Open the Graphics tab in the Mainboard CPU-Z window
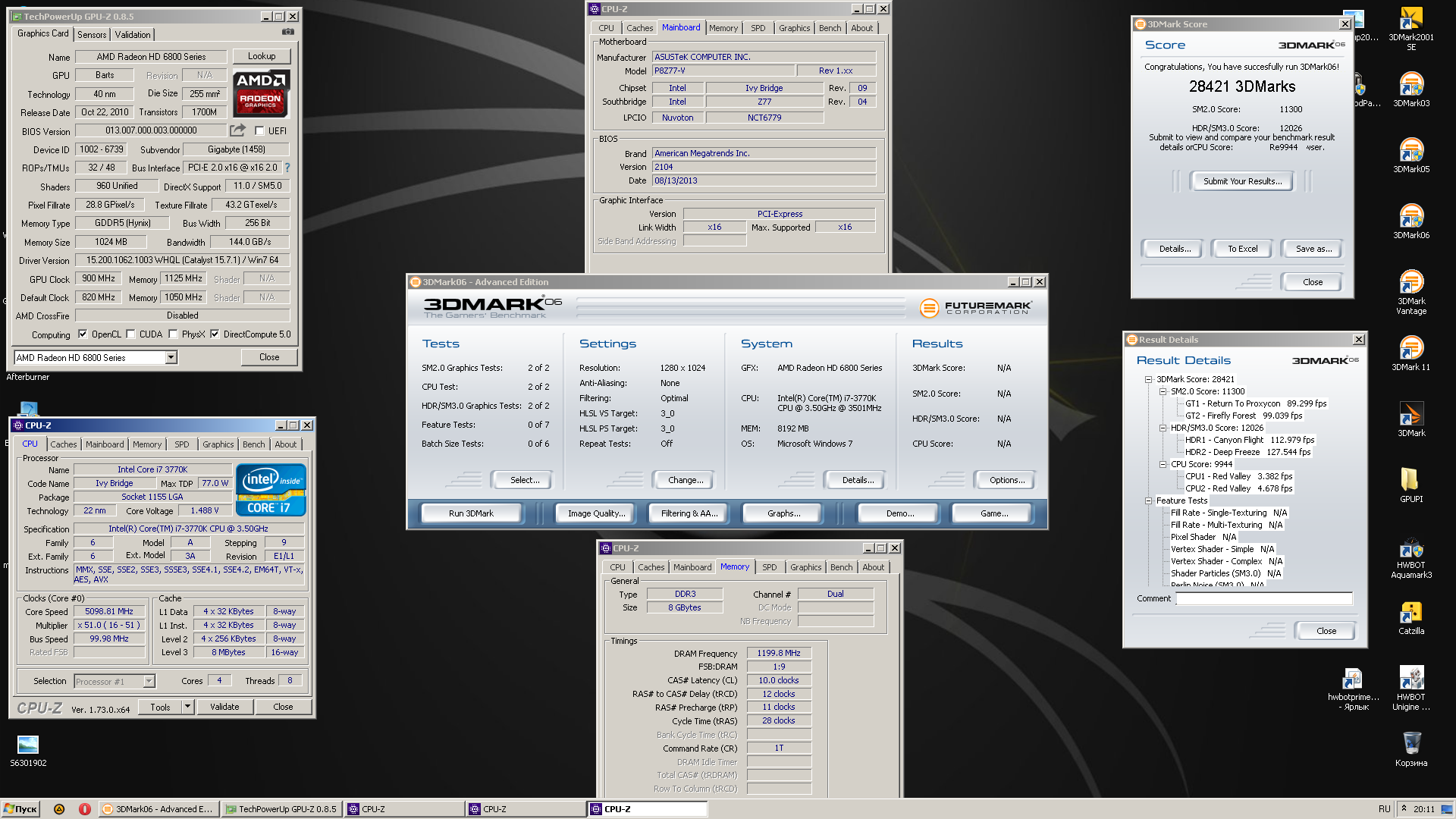The width and height of the screenshot is (1456, 819). pos(794,28)
